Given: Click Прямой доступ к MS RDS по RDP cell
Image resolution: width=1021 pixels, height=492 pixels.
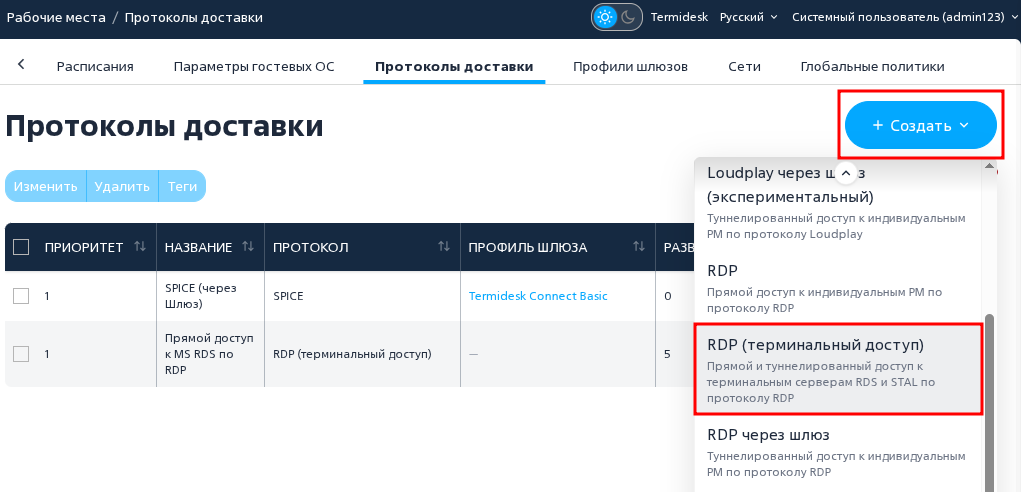Looking at the screenshot, I should (210, 354).
